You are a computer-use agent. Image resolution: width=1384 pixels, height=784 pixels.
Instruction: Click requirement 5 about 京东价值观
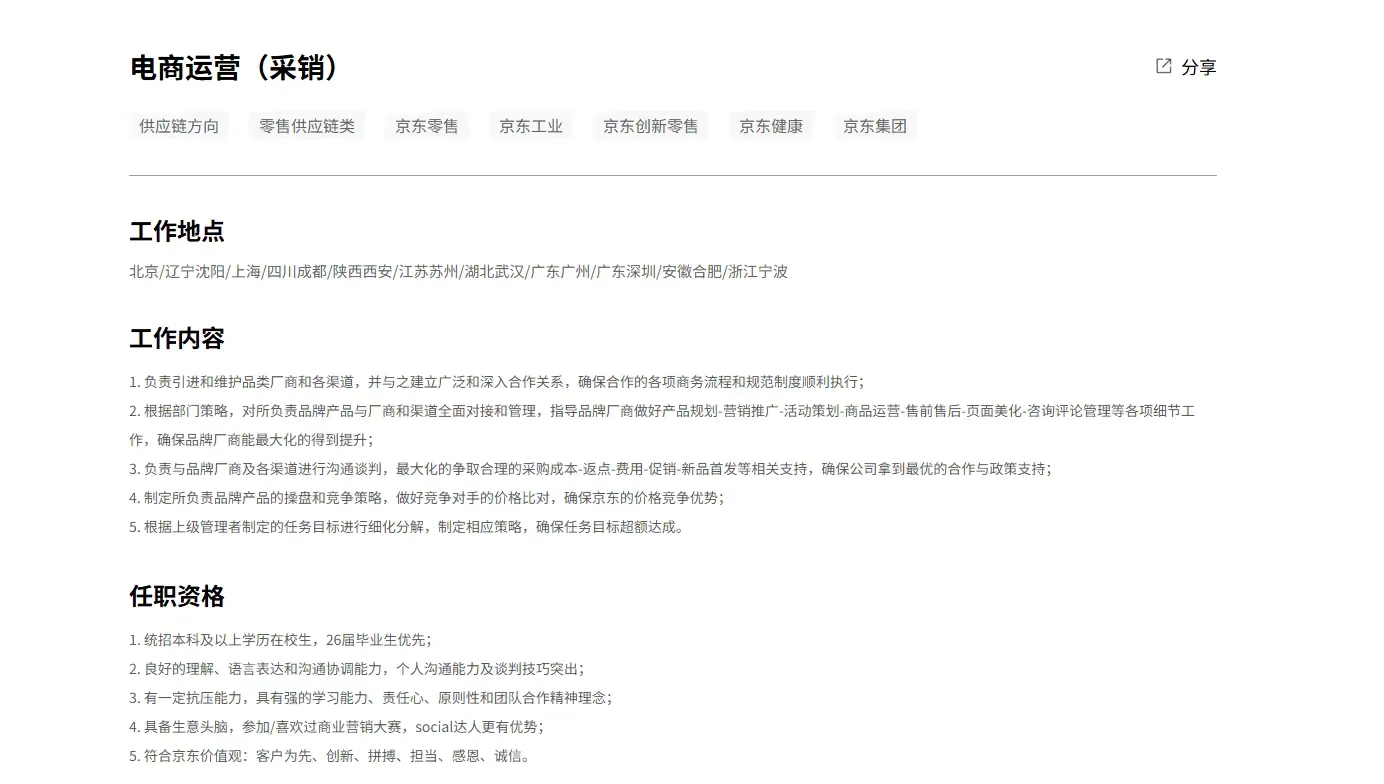coord(330,756)
